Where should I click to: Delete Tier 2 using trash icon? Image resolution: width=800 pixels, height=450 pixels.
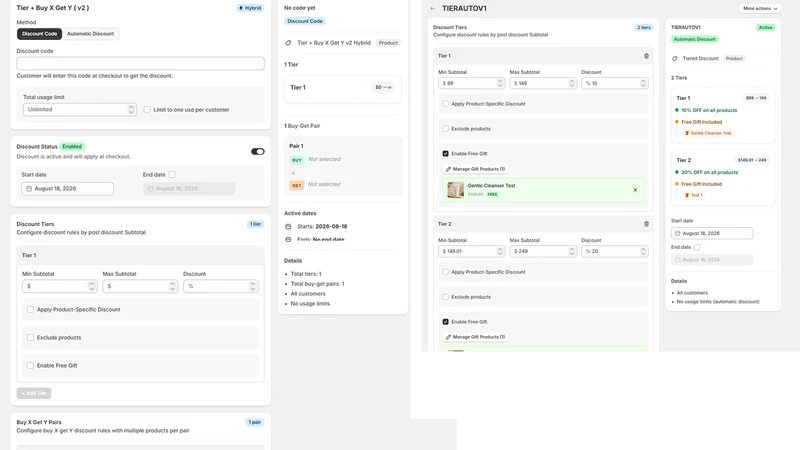point(646,224)
